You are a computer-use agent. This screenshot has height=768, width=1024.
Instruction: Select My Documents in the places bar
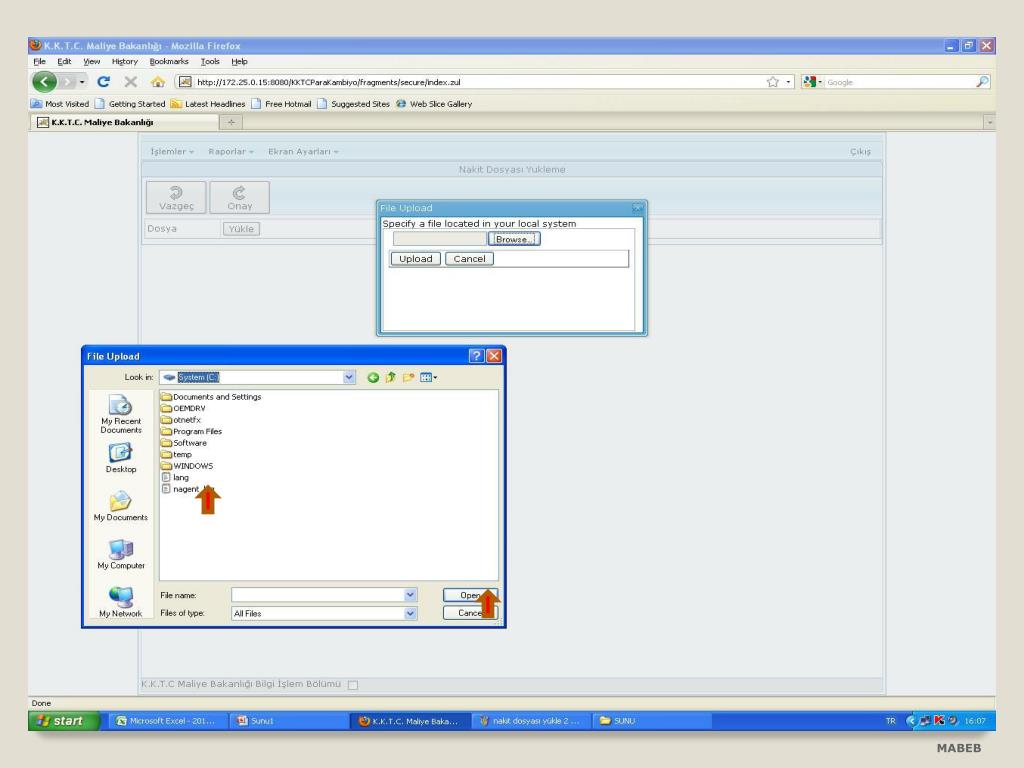point(121,507)
